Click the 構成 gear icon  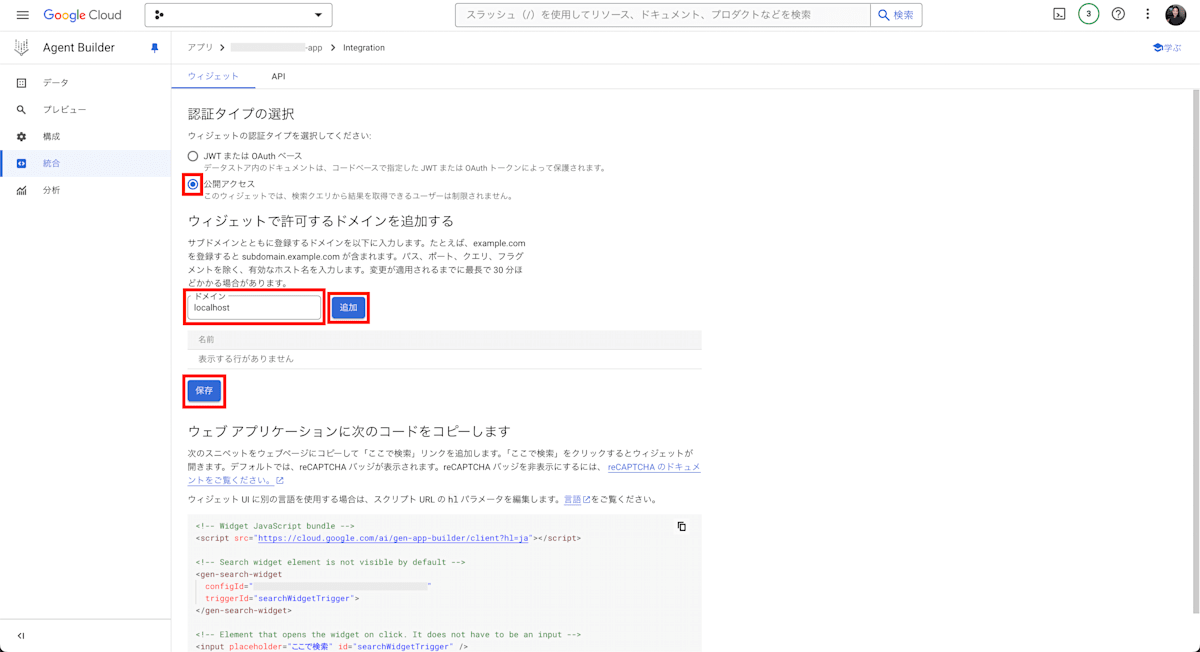[21, 137]
